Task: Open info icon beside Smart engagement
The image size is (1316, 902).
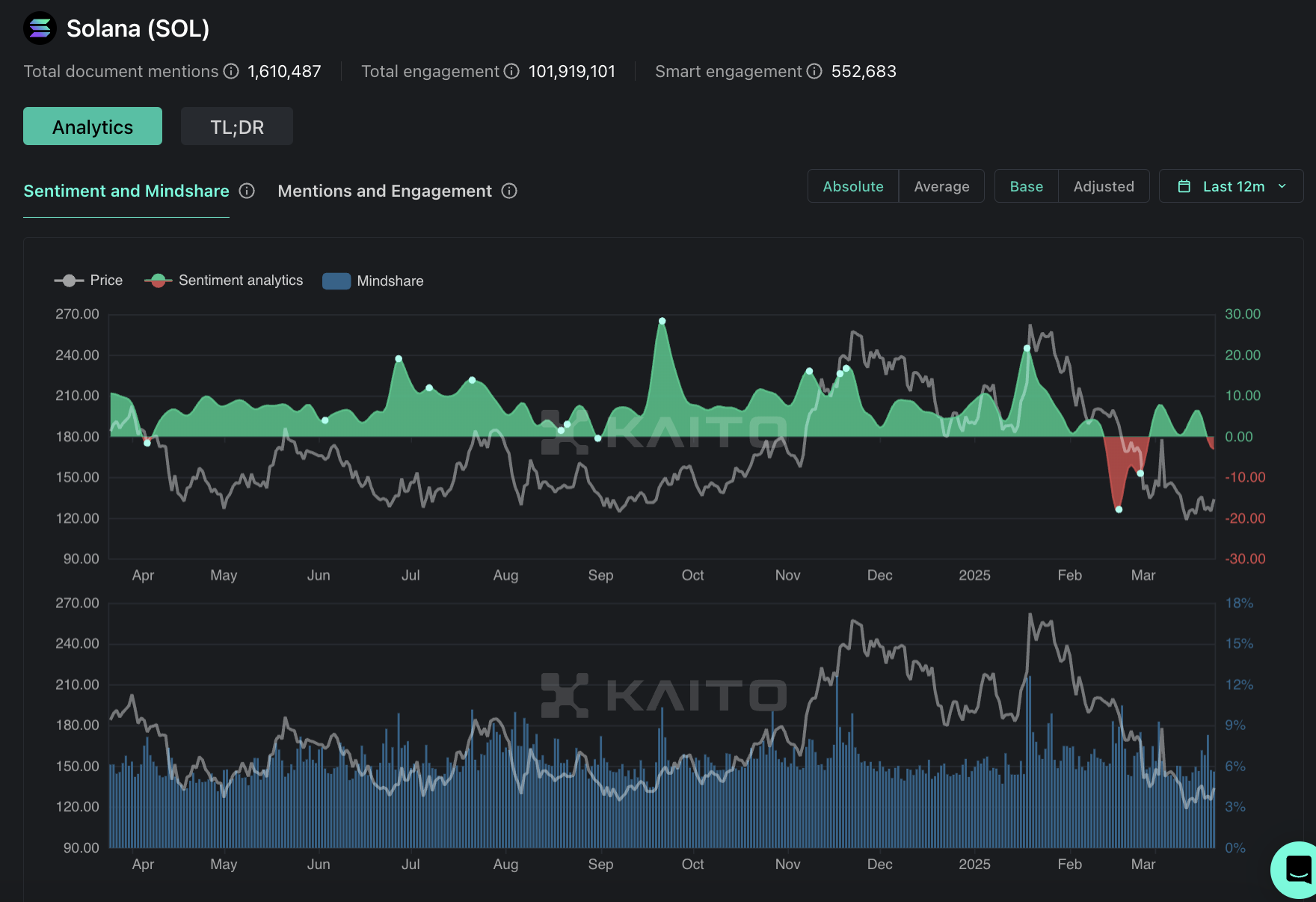Action: [814, 71]
